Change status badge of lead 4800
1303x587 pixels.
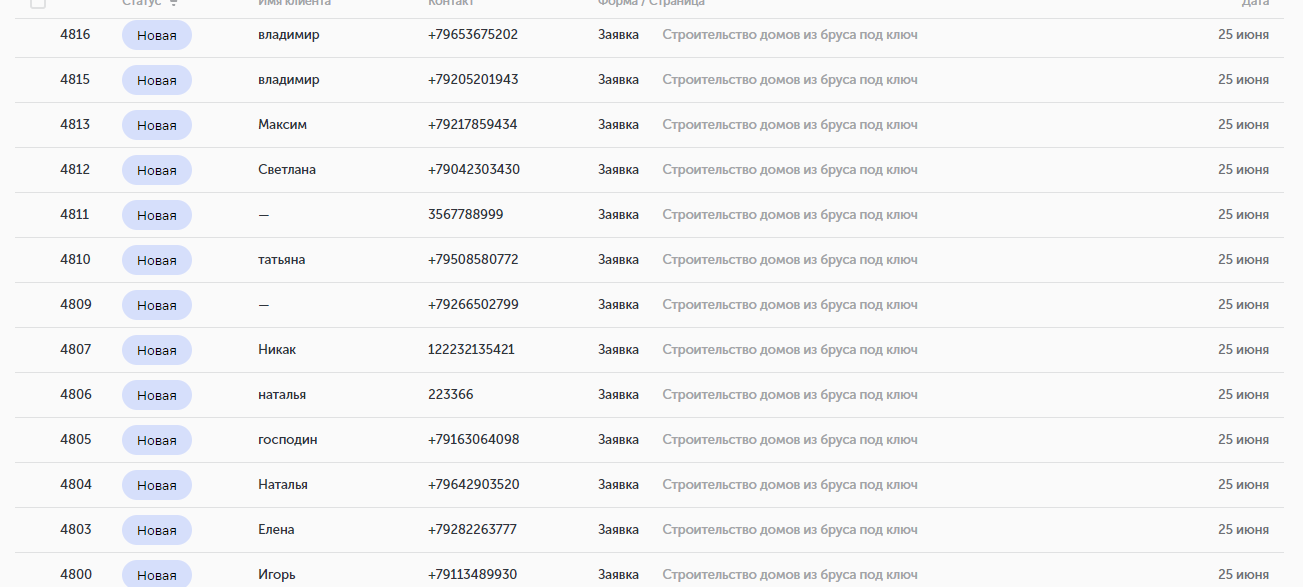pyautogui.click(x=157, y=575)
